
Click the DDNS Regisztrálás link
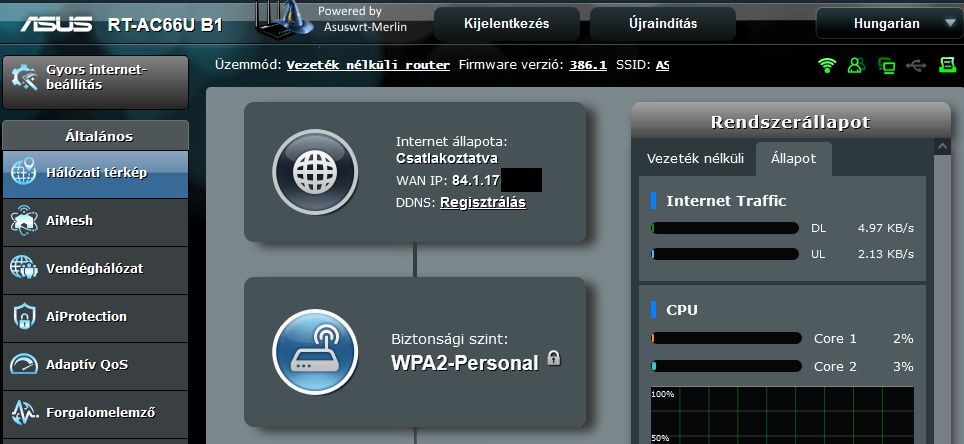(483, 202)
